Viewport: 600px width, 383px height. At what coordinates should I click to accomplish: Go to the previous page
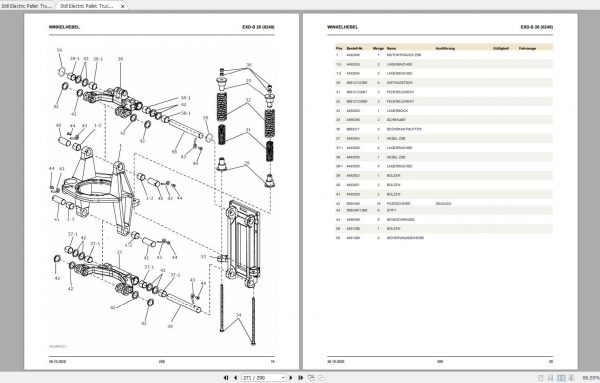235,378
